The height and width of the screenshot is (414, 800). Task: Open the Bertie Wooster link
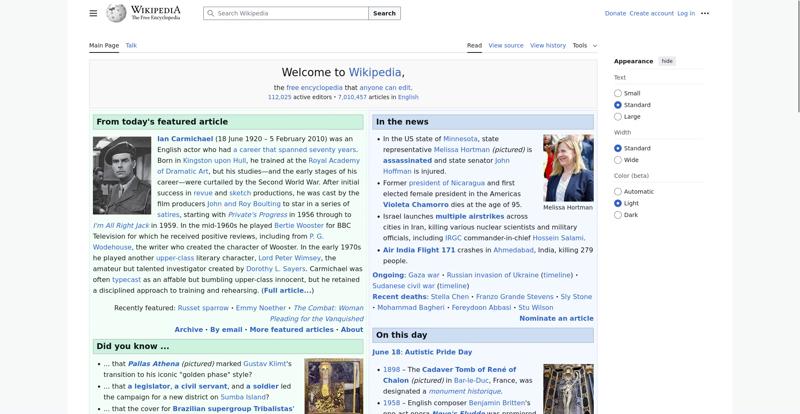click(299, 225)
